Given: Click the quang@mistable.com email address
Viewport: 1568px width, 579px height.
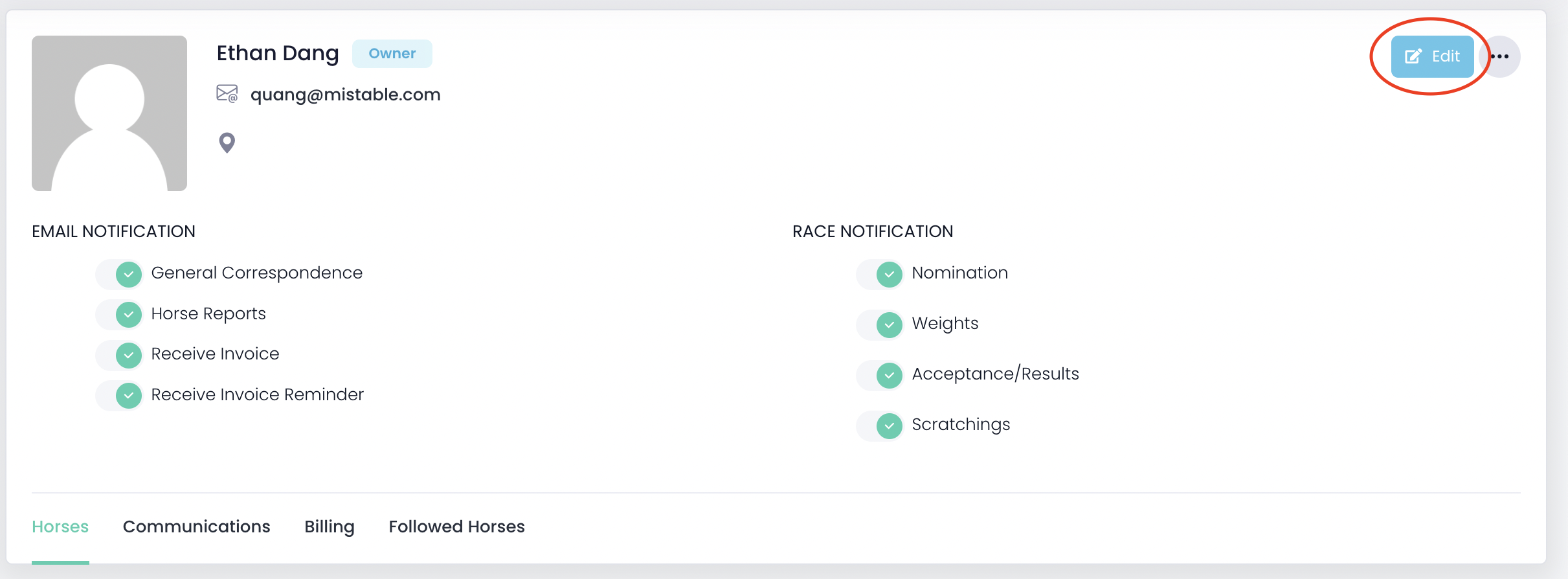Looking at the screenshot, I should coord(345,95).
